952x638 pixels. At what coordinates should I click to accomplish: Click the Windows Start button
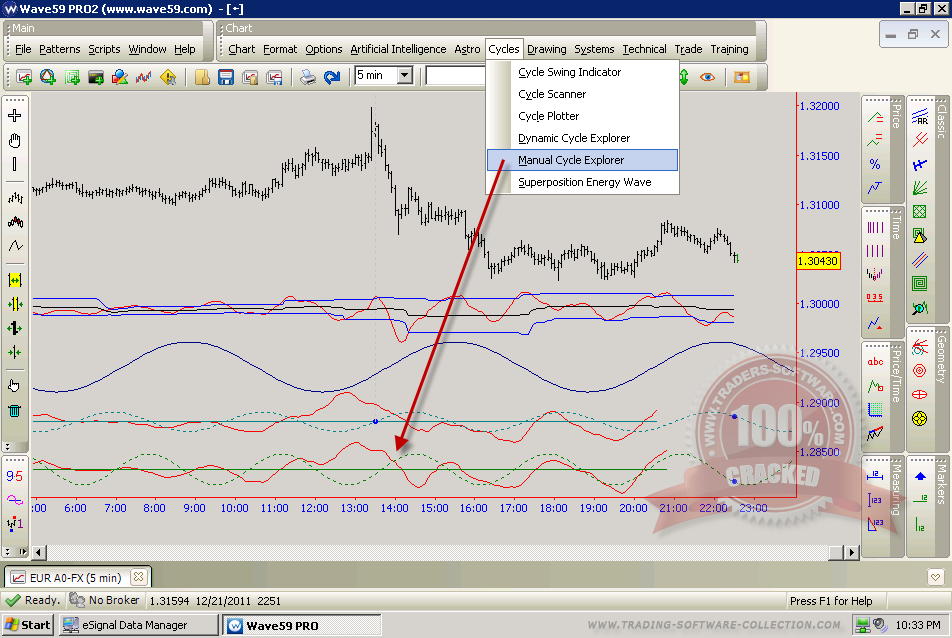[x=28, y=625]
